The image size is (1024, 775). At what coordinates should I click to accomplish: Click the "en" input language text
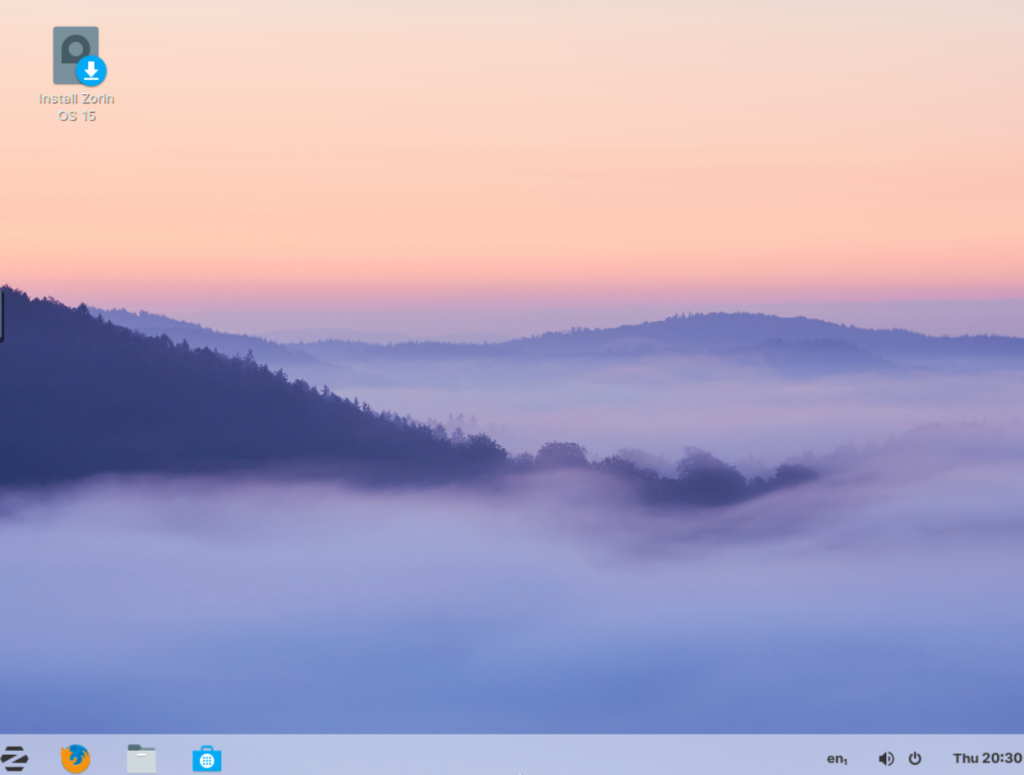(835, 758)
